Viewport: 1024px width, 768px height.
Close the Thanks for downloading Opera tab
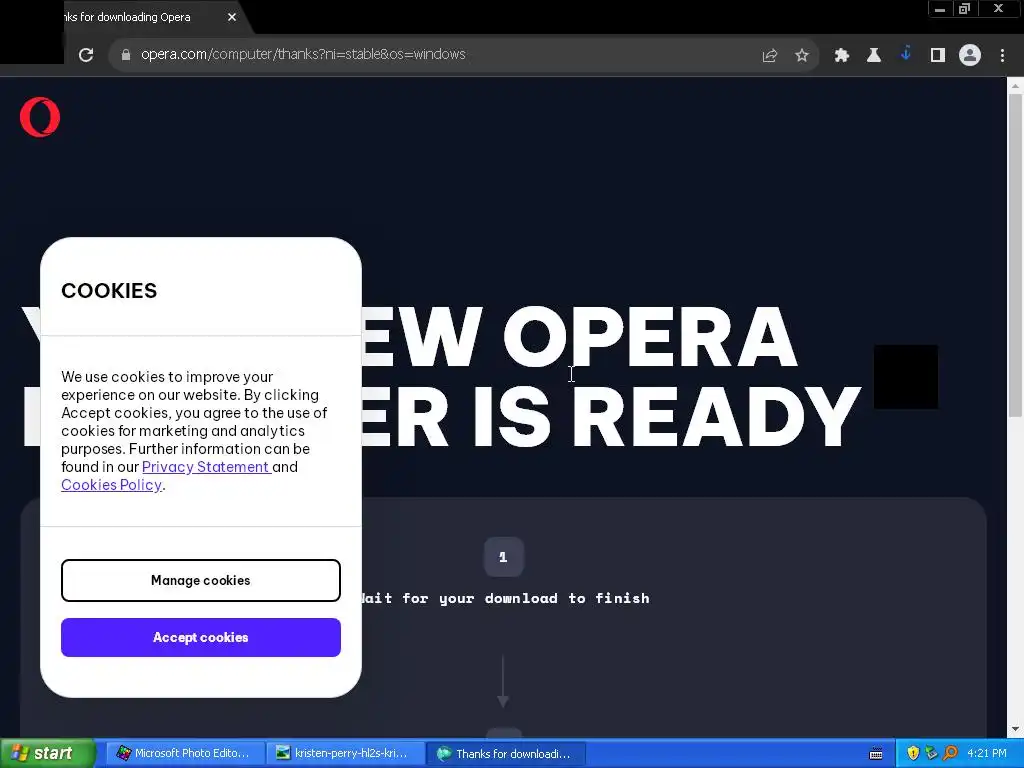[x=232, y=17]
